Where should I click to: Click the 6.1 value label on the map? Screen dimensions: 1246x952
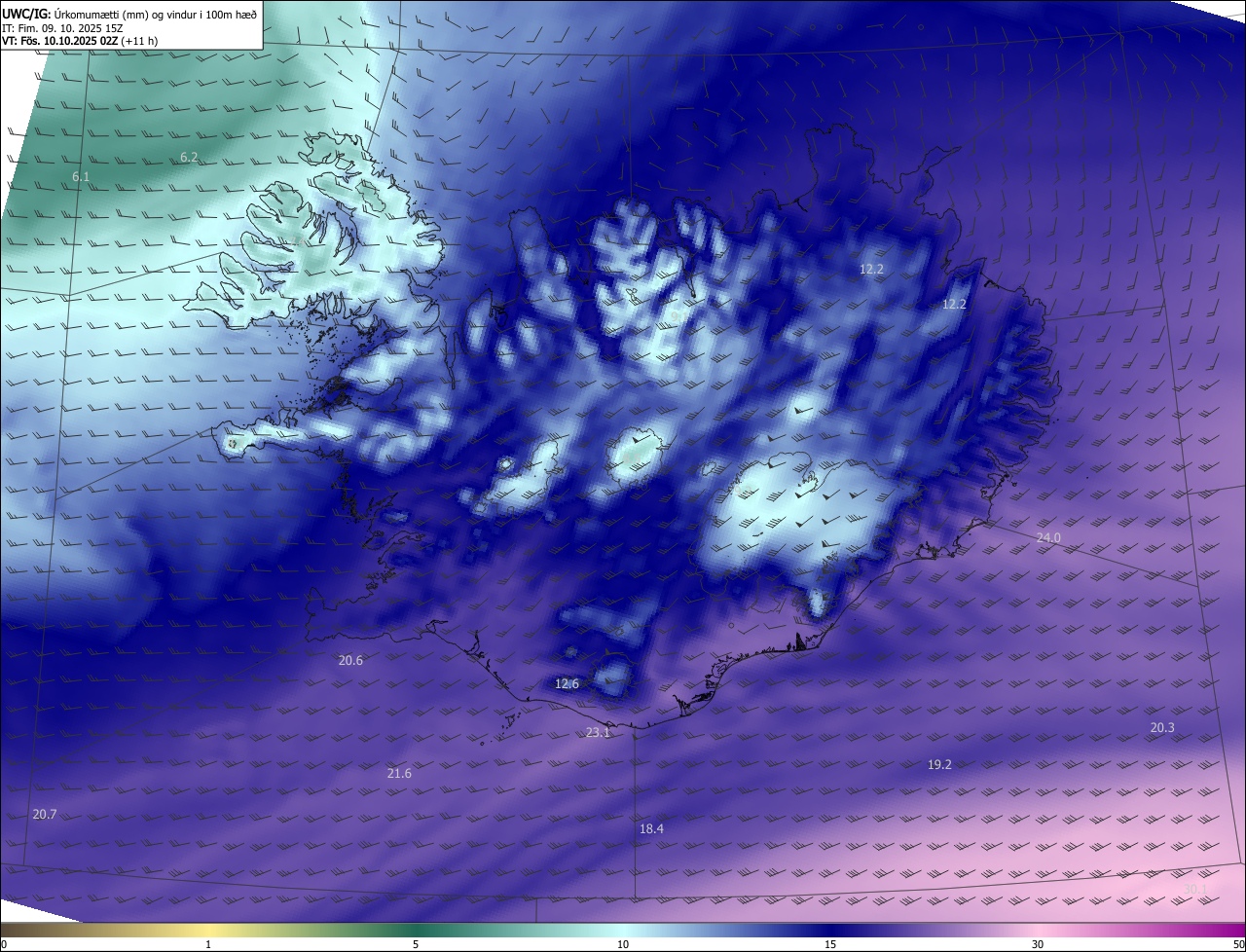click(81, 176)
